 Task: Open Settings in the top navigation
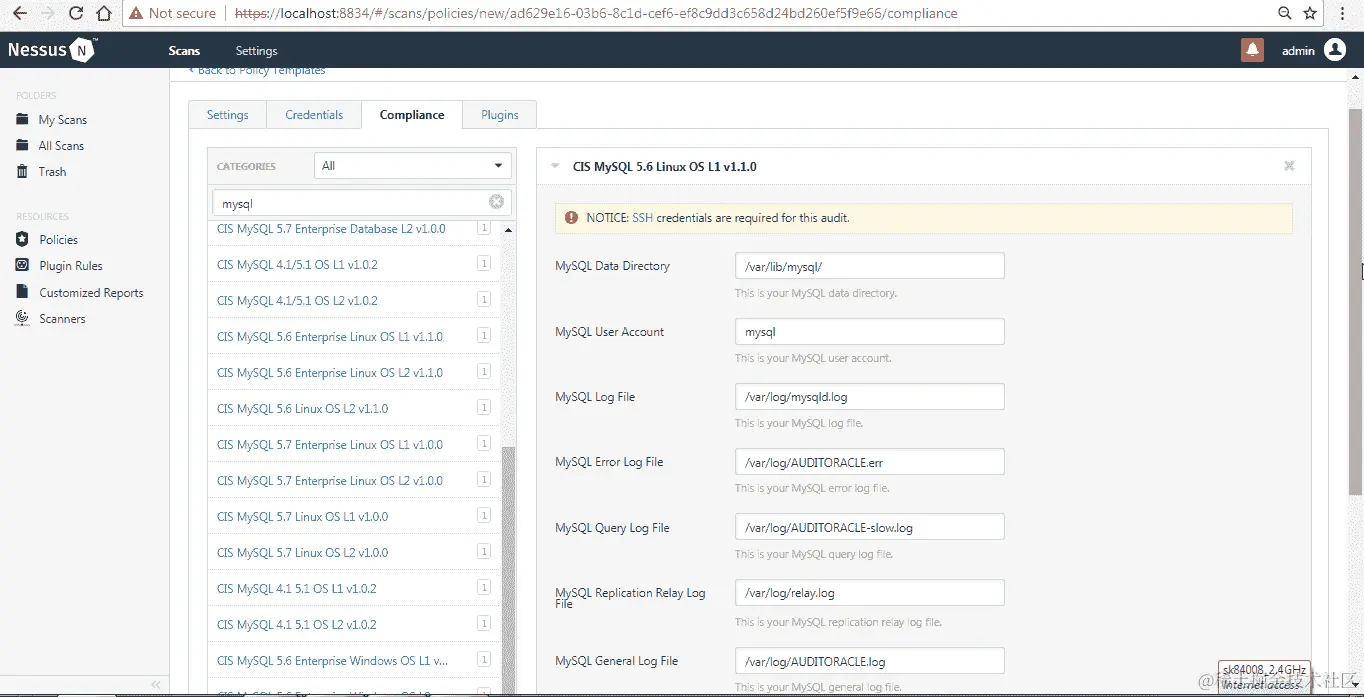pyautogui.click(x=257, y=50)
